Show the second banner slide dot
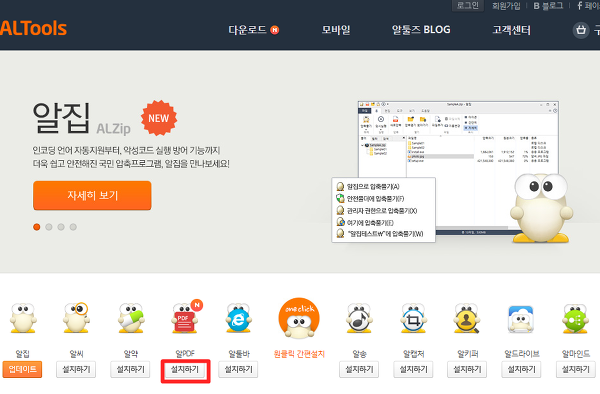 point(49,227)
